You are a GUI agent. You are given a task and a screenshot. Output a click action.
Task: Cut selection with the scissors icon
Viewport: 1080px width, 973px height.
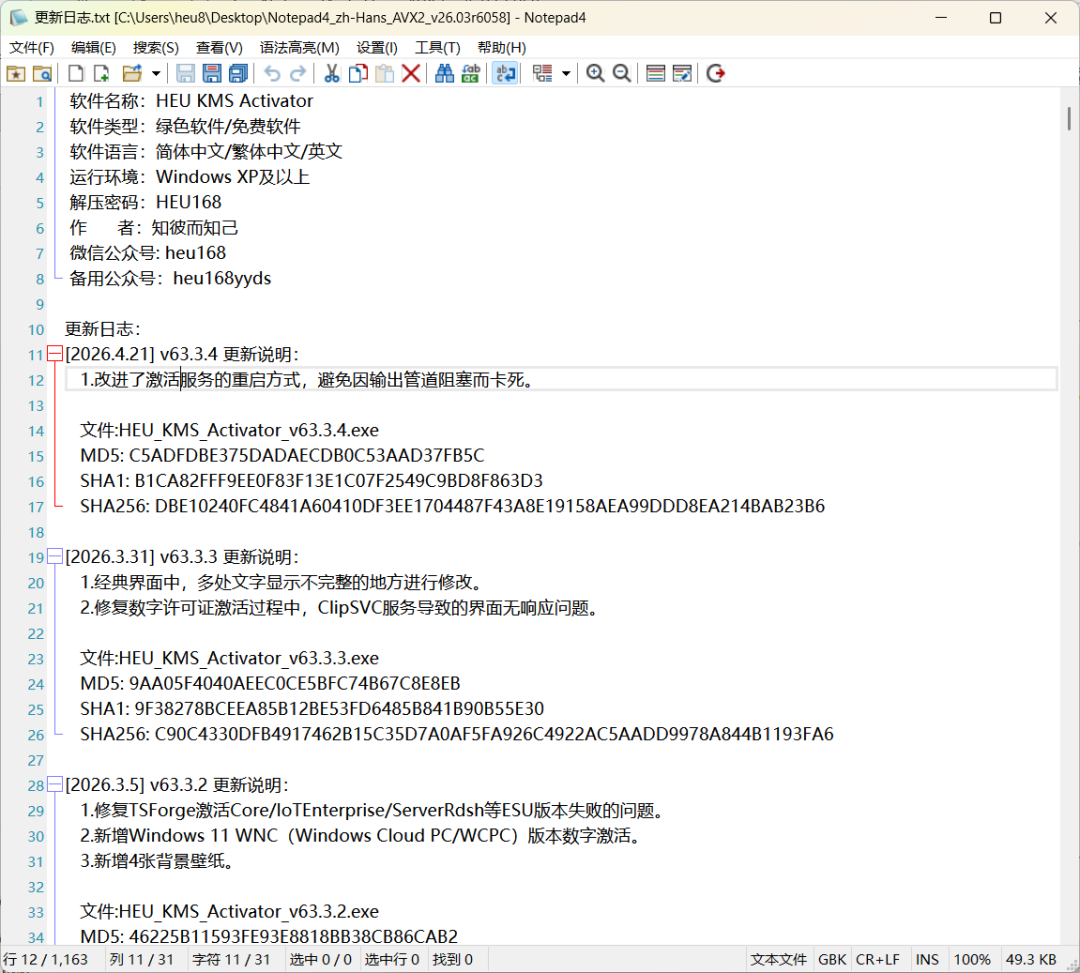332,74
